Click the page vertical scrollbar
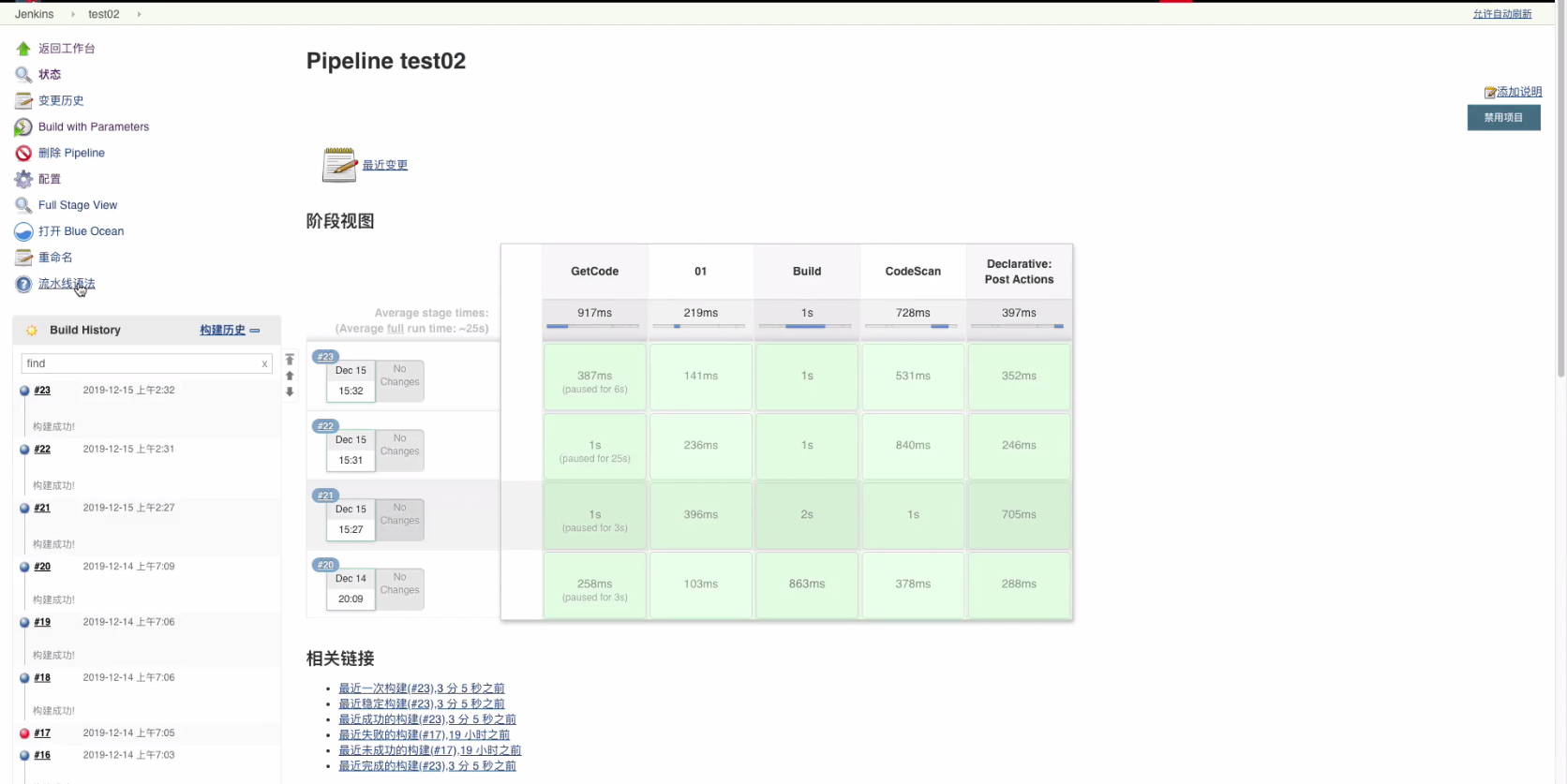 (x=1561, y=192)
